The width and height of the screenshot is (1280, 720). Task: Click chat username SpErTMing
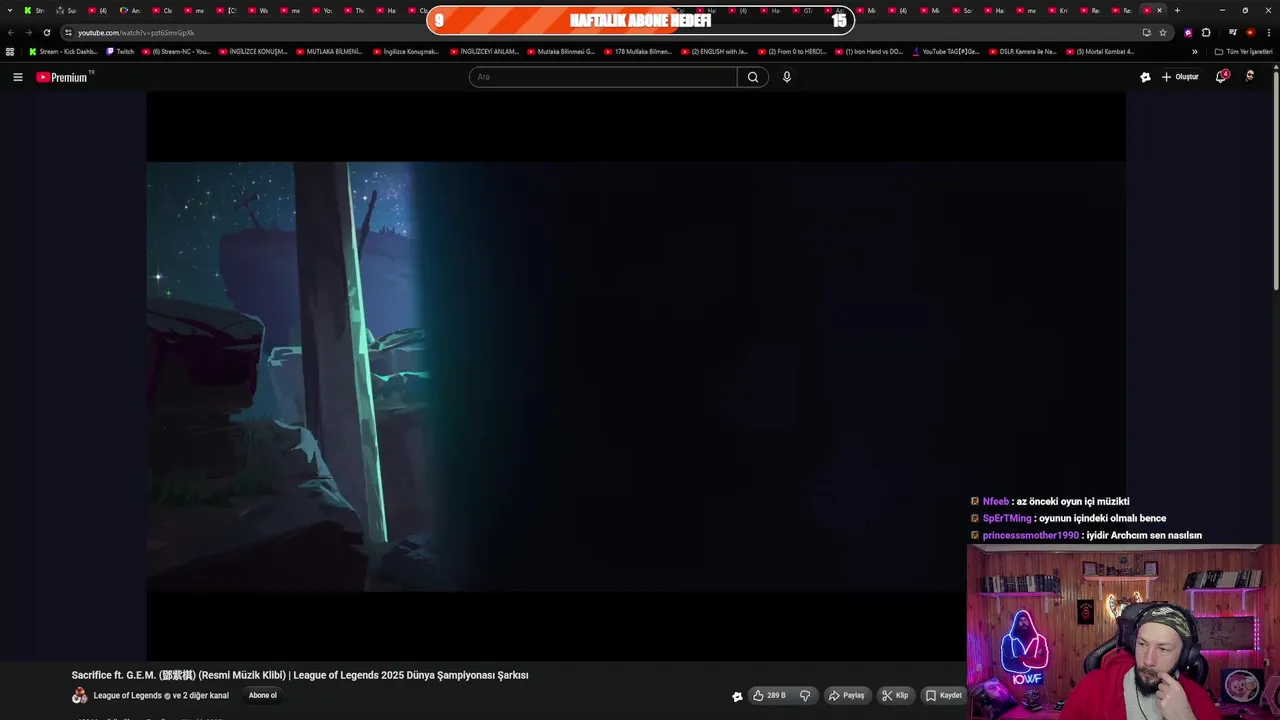[x=1007, y=519]
